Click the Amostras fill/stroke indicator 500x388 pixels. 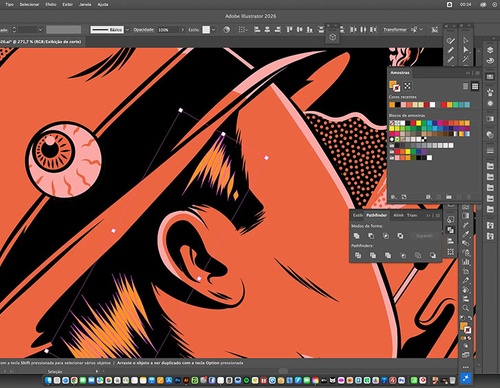click(x=395, y=86)
